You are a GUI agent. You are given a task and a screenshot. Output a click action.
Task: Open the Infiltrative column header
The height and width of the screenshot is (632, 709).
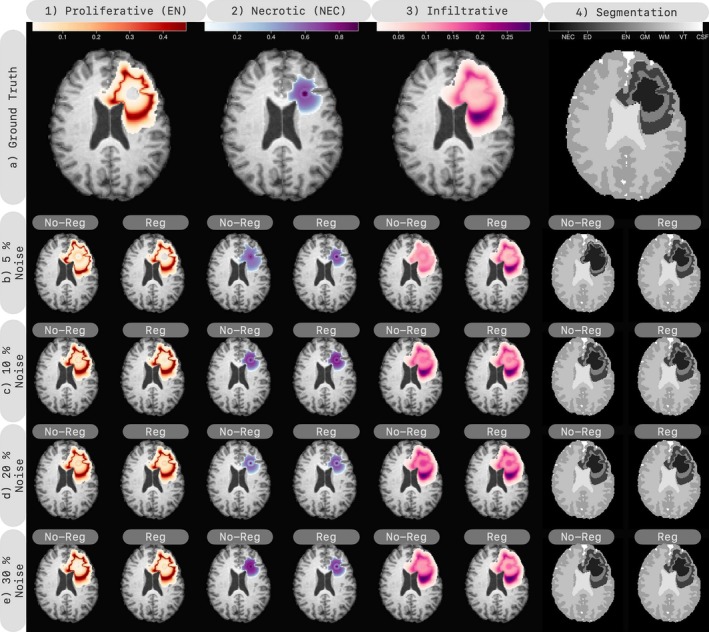pos(457,11)
